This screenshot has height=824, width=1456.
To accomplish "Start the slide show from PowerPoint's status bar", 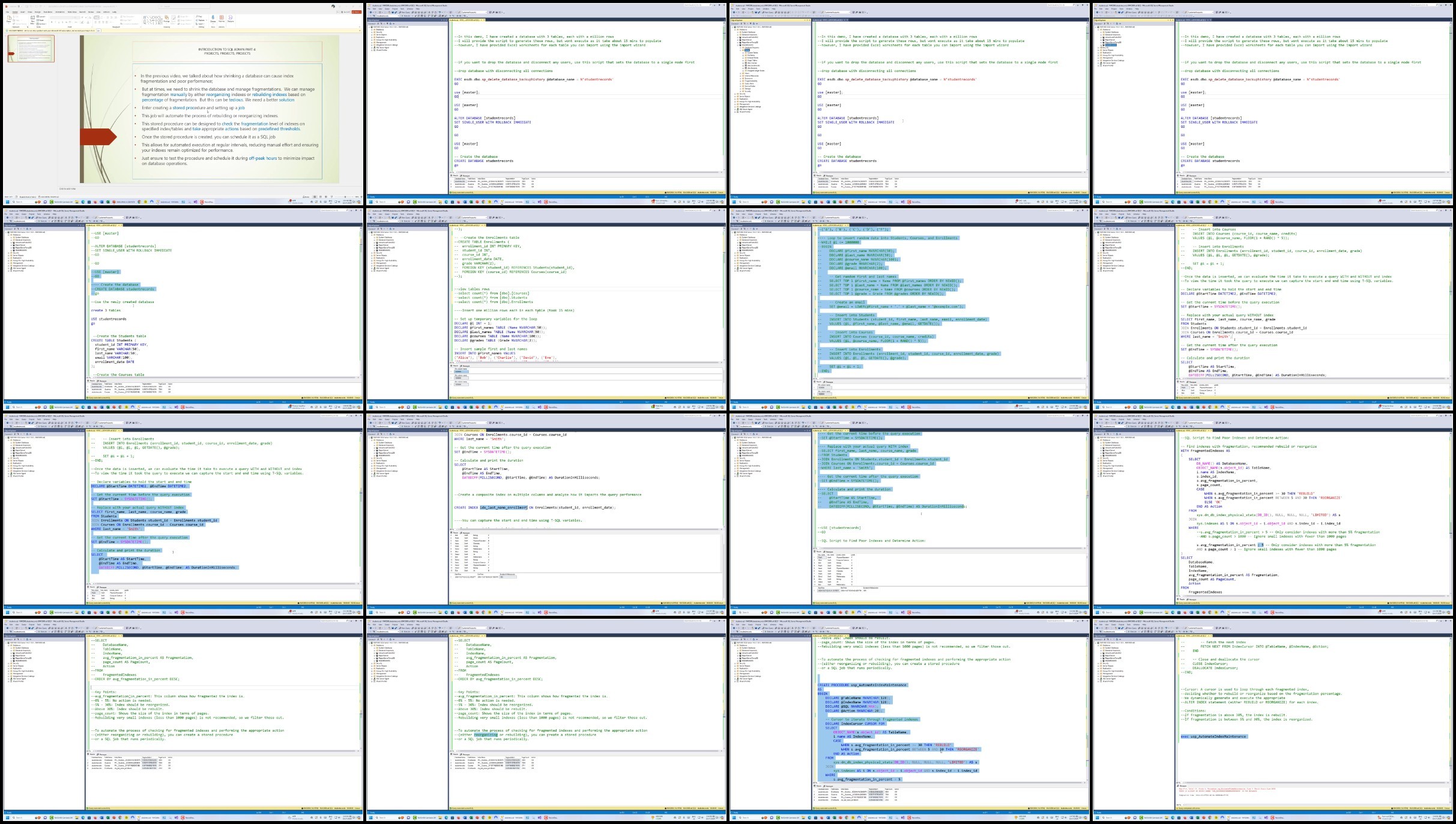I will click(331, 197).
